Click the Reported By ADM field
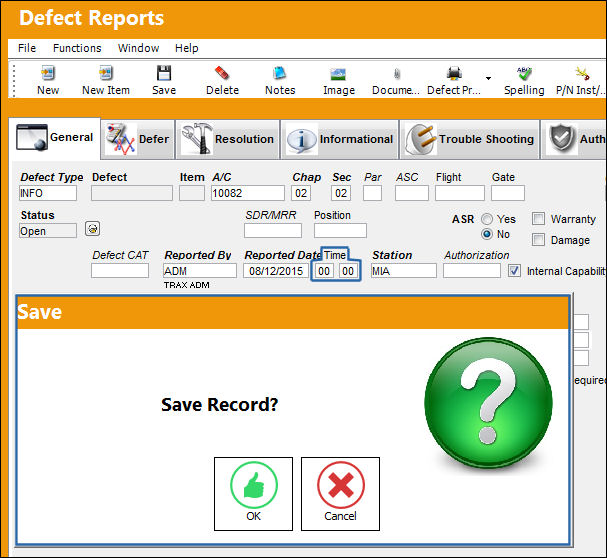The width and height of the screenshot is (607, 558). 200,271
